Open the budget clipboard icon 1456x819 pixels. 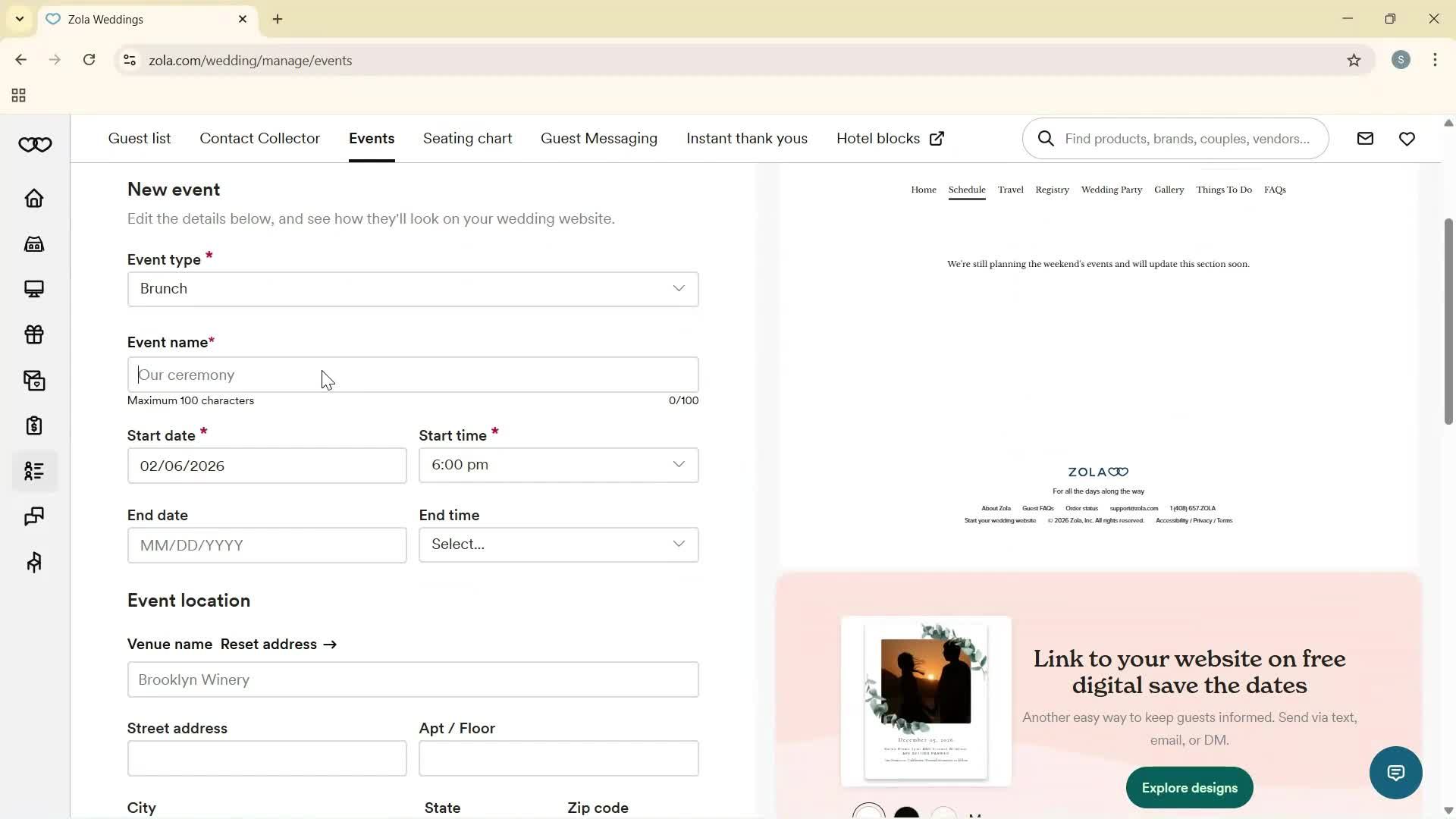(x=34, y=425)
